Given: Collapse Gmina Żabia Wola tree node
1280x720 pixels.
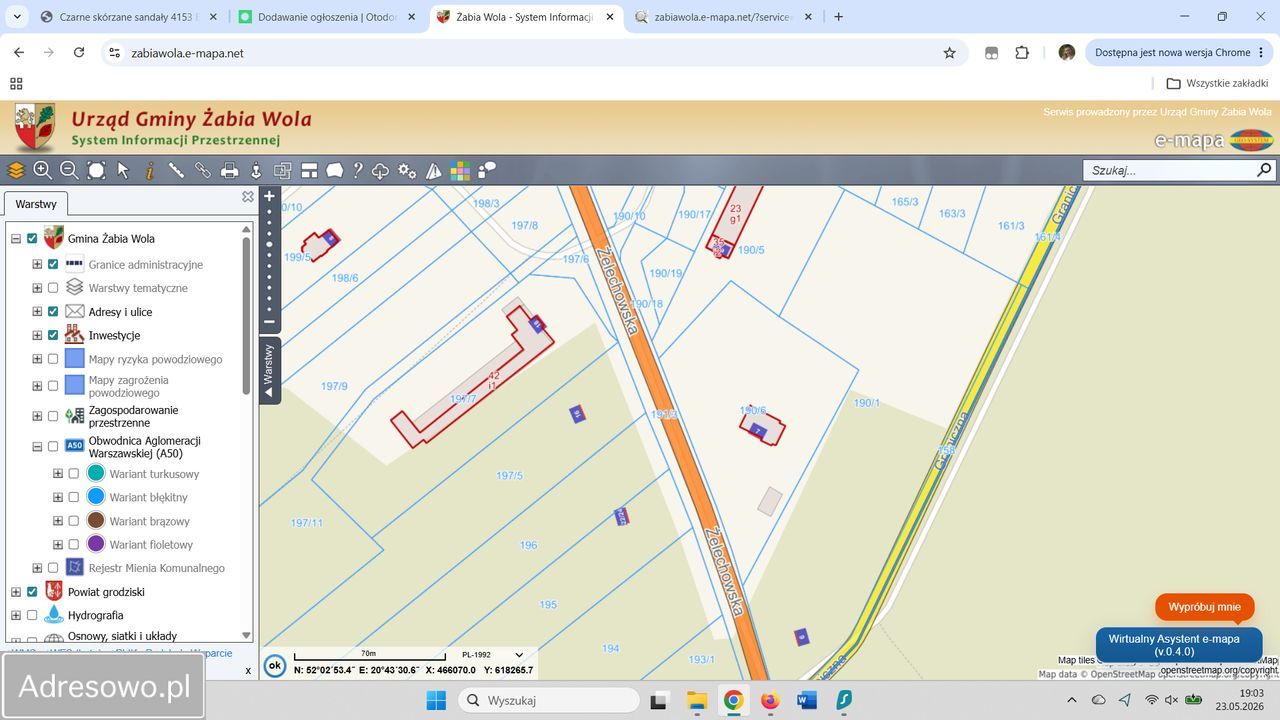Looking at the screenshot, I should point(16,239).
